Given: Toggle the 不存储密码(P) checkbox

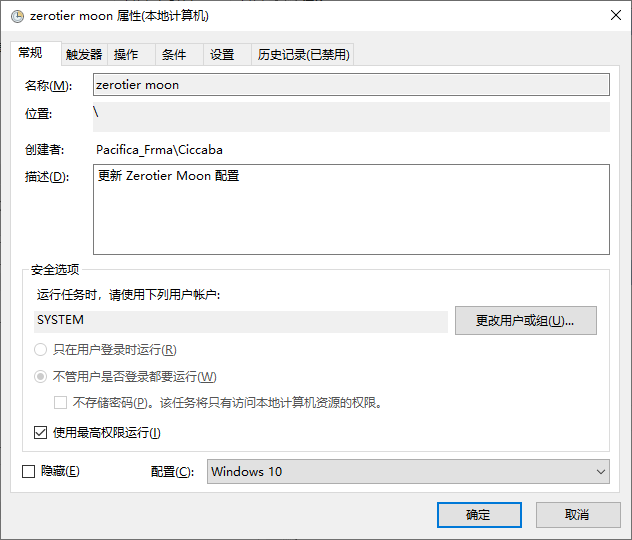Looking at the screenshot, I should point(60,402).
